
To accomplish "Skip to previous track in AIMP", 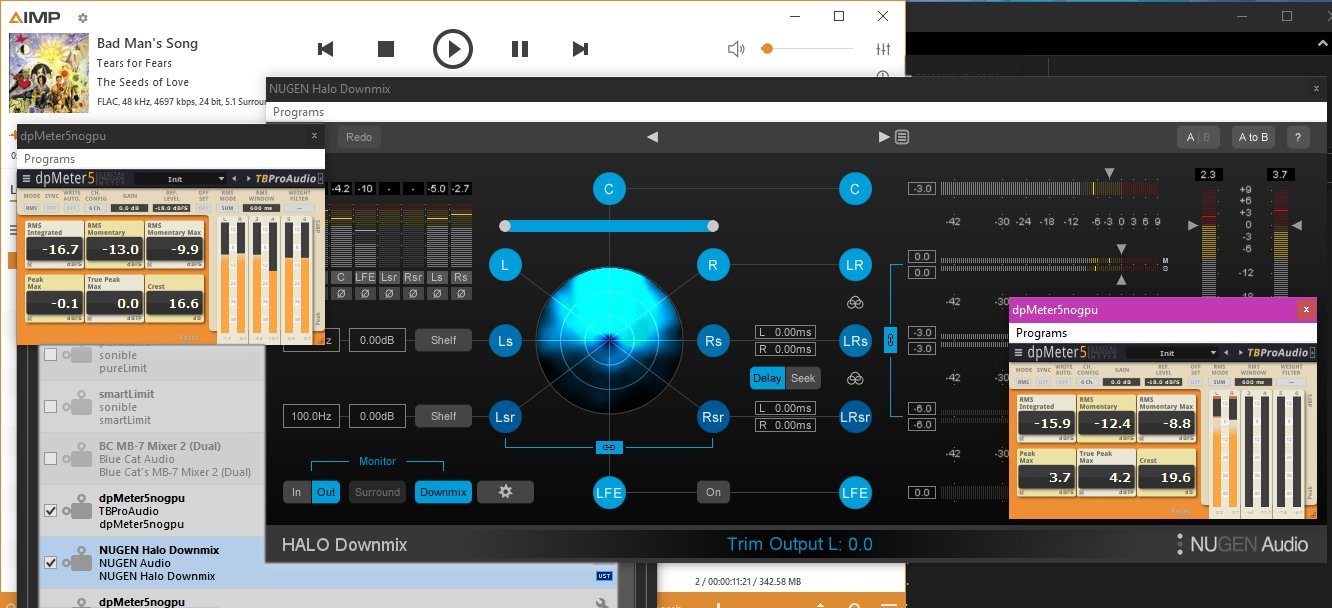I will (x=325, y=49).
